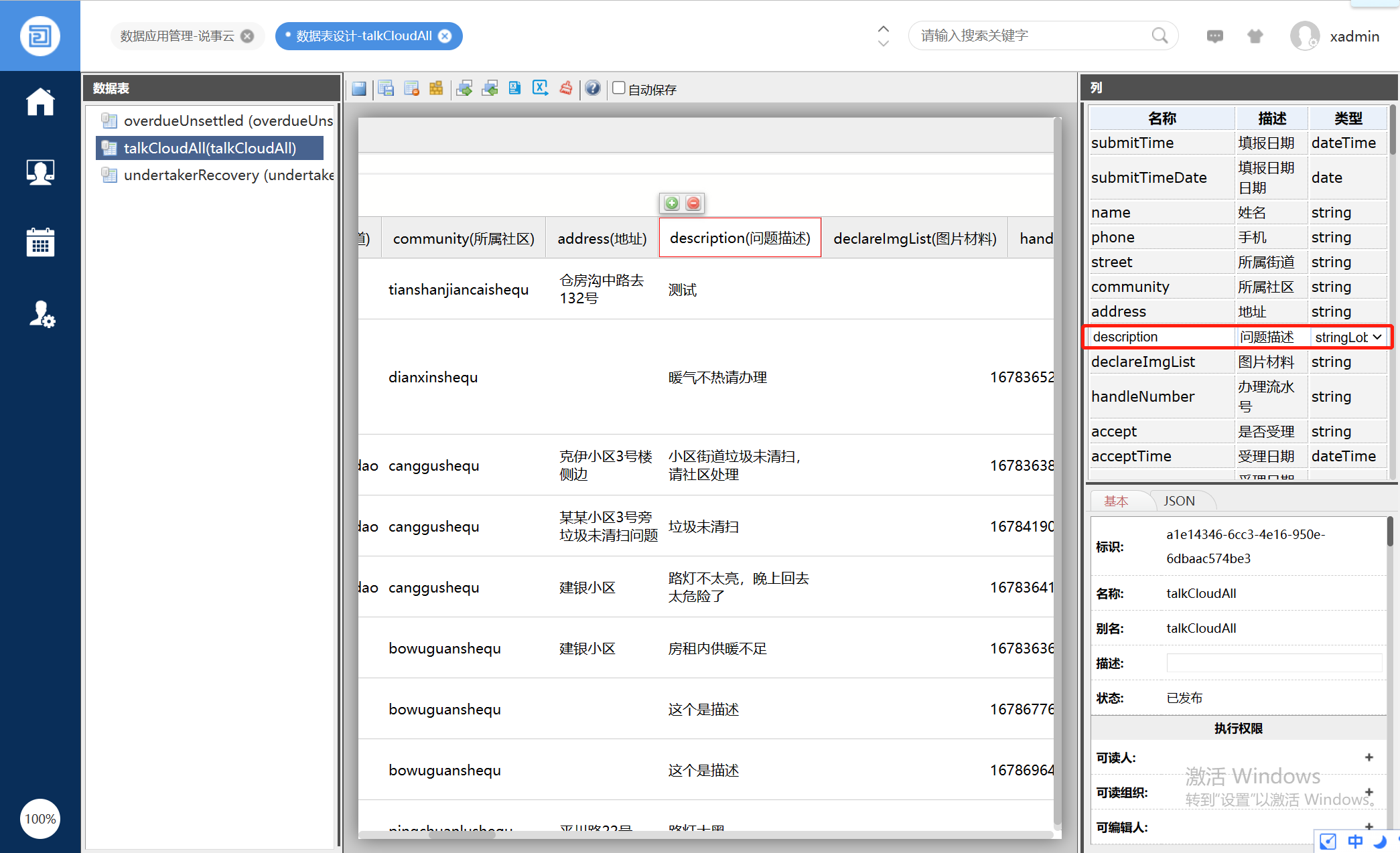Switch to the JSON tab

[x=1179, y=501]
